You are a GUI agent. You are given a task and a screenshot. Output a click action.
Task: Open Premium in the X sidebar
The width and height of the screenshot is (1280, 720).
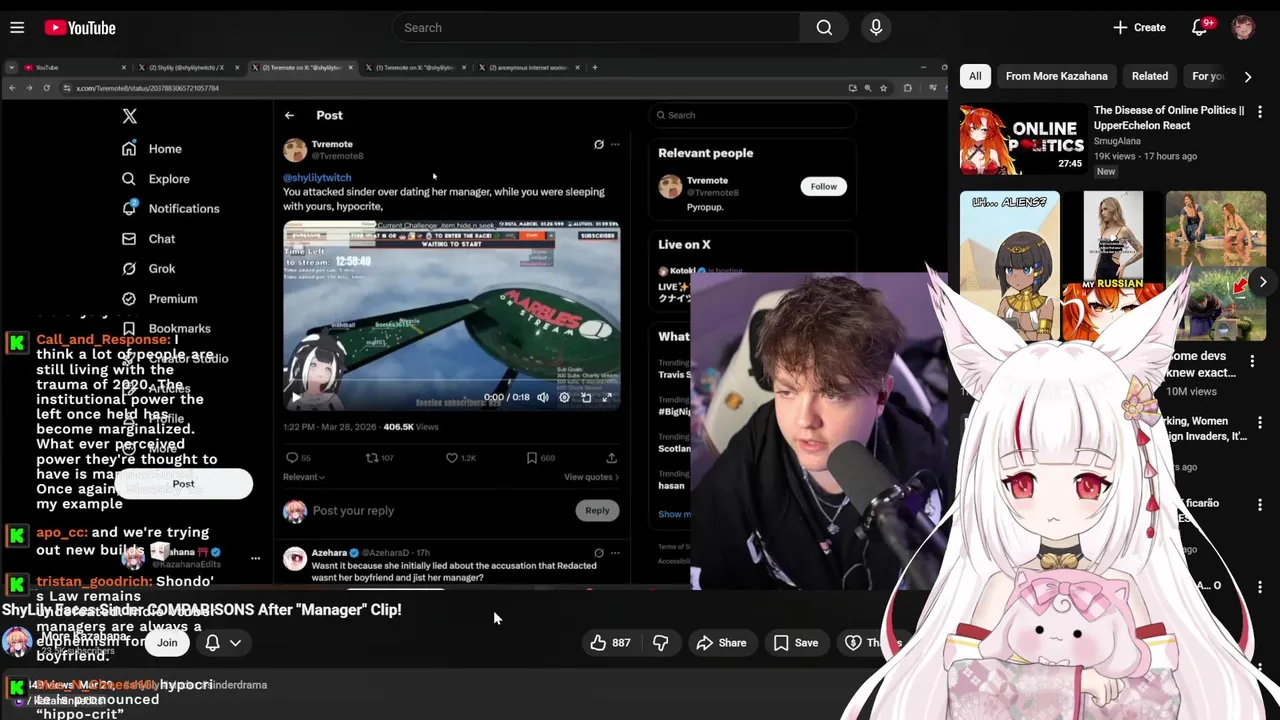tap(159, 299)
